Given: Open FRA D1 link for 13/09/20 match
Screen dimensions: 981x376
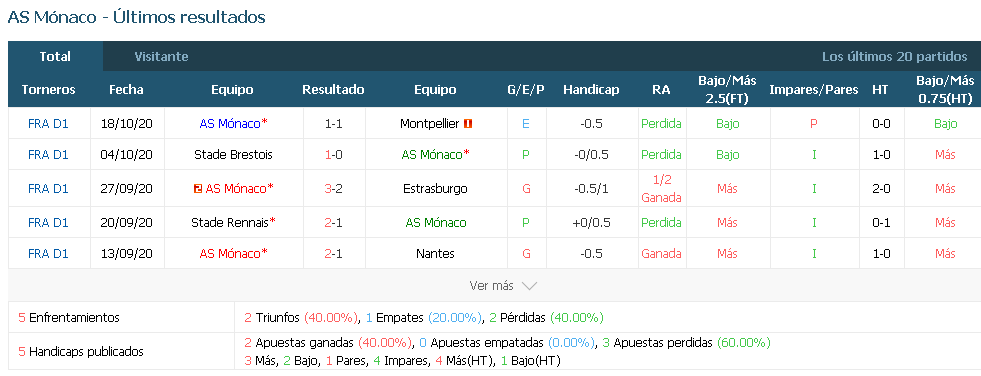Looking at the screenshot, I should 48,253.
